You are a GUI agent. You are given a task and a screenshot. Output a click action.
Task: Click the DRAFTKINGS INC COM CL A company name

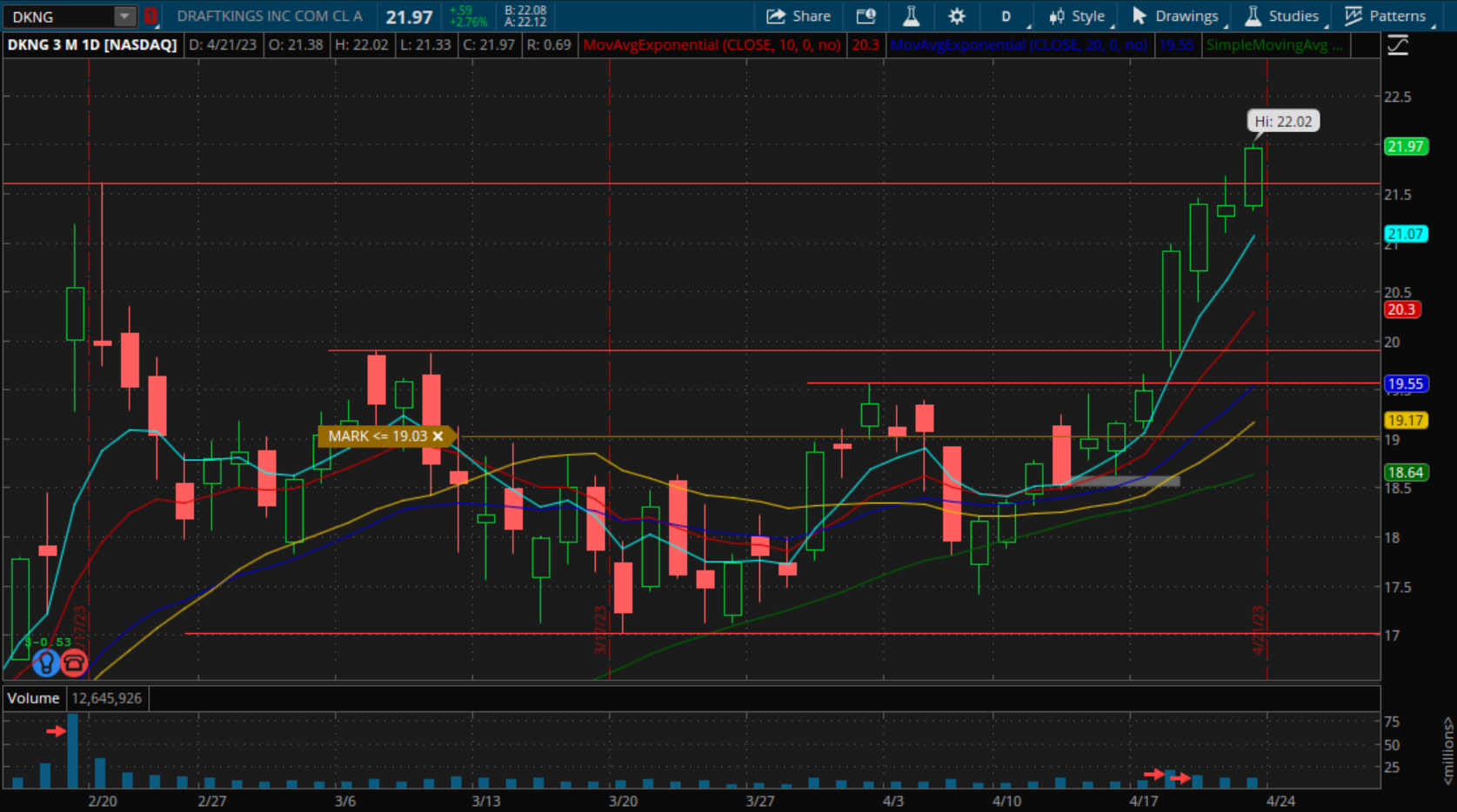(x=270, y=16)
